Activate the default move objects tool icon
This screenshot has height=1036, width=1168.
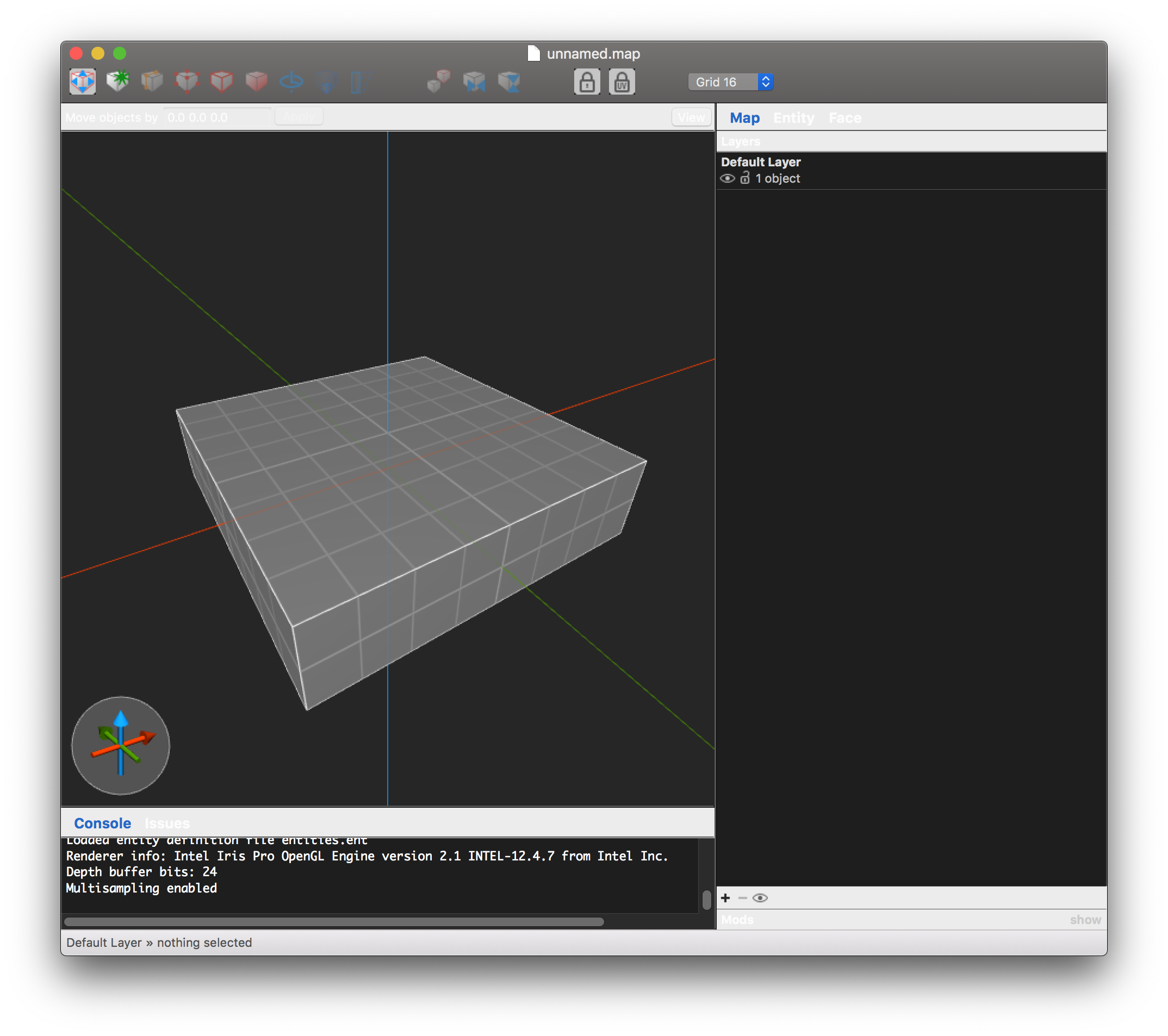(83, 82)
